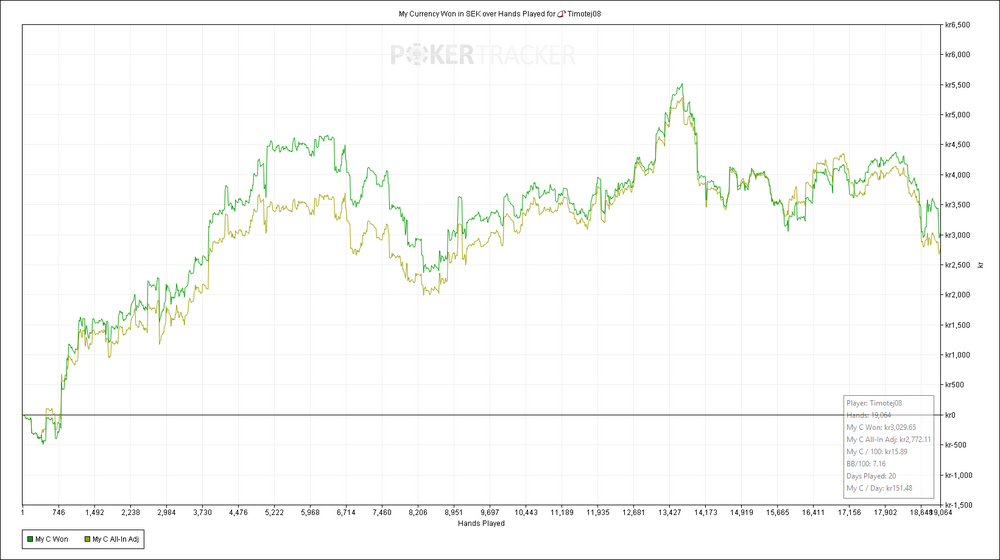Click the 14,919 x-axis tick label
Viewport: 1000px width, 560px height.
pyautogui.click(x=741, y=512)
